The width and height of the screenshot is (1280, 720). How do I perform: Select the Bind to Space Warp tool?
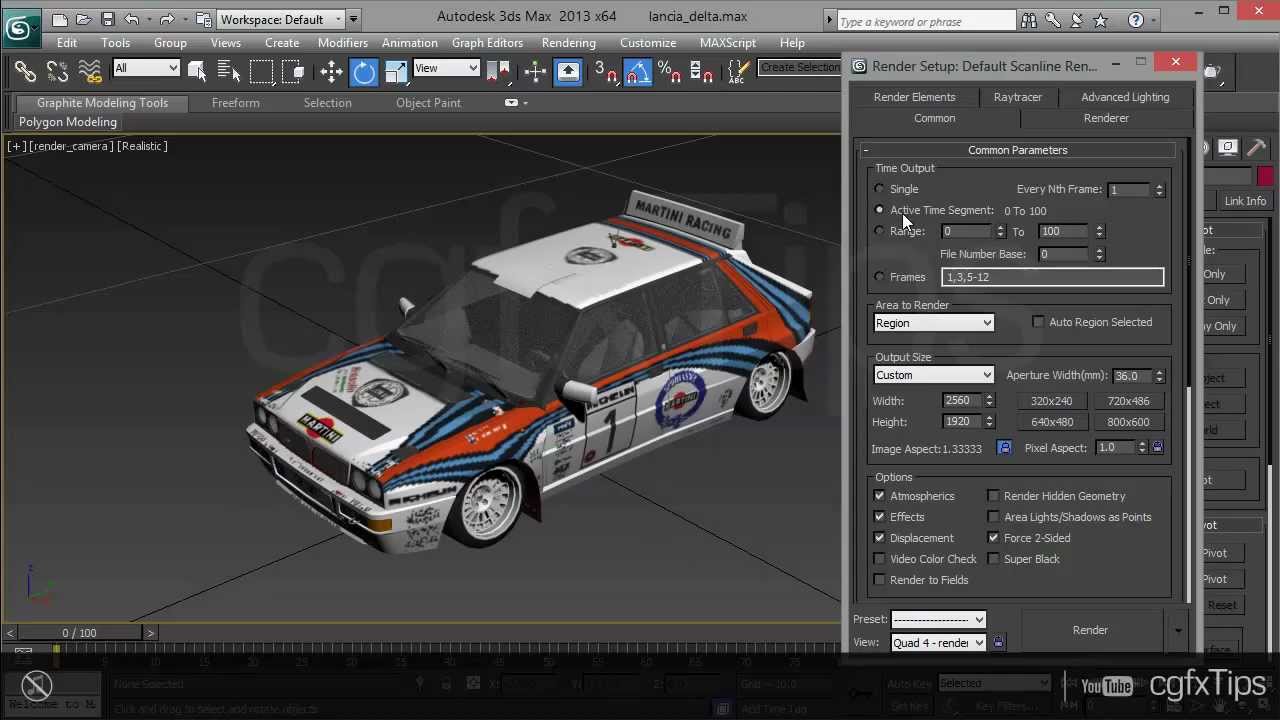pos(90,71)
